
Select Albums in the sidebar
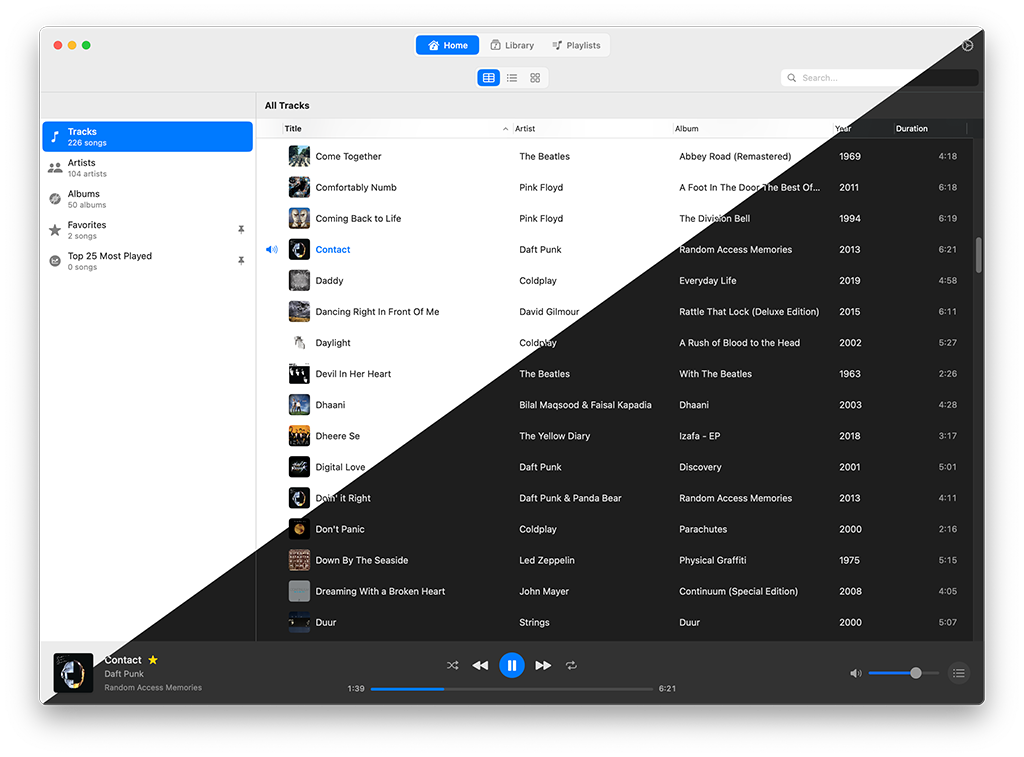(148, 199)
